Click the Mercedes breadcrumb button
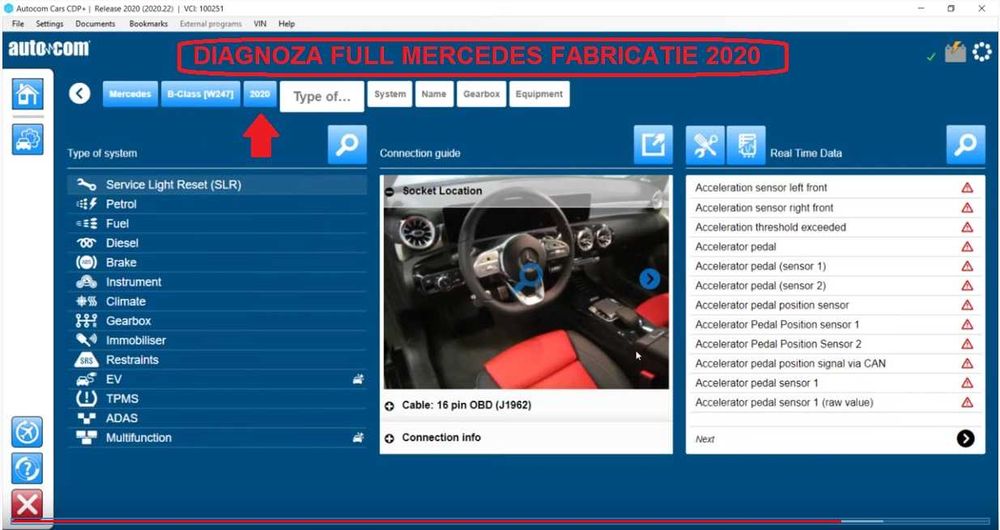The width and height of the screenshot is (1000, 530). coord(130,94)
